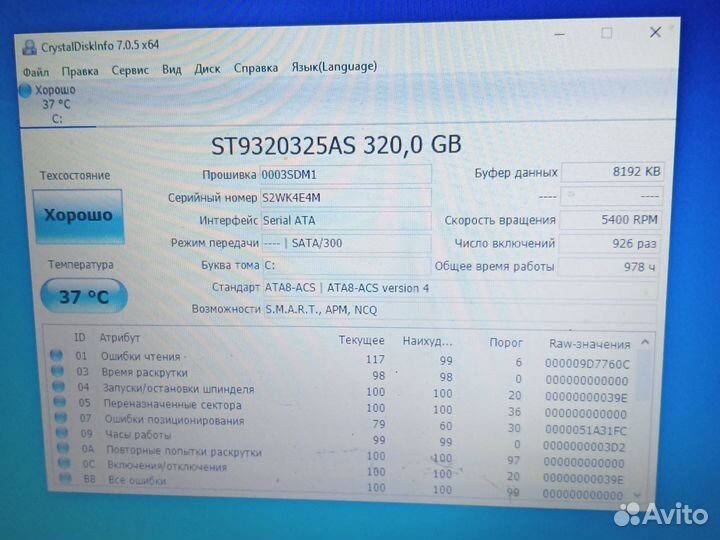Minimize the CrystalDiskInfo window
Screen dimensions: 720x540
point(559,34)
